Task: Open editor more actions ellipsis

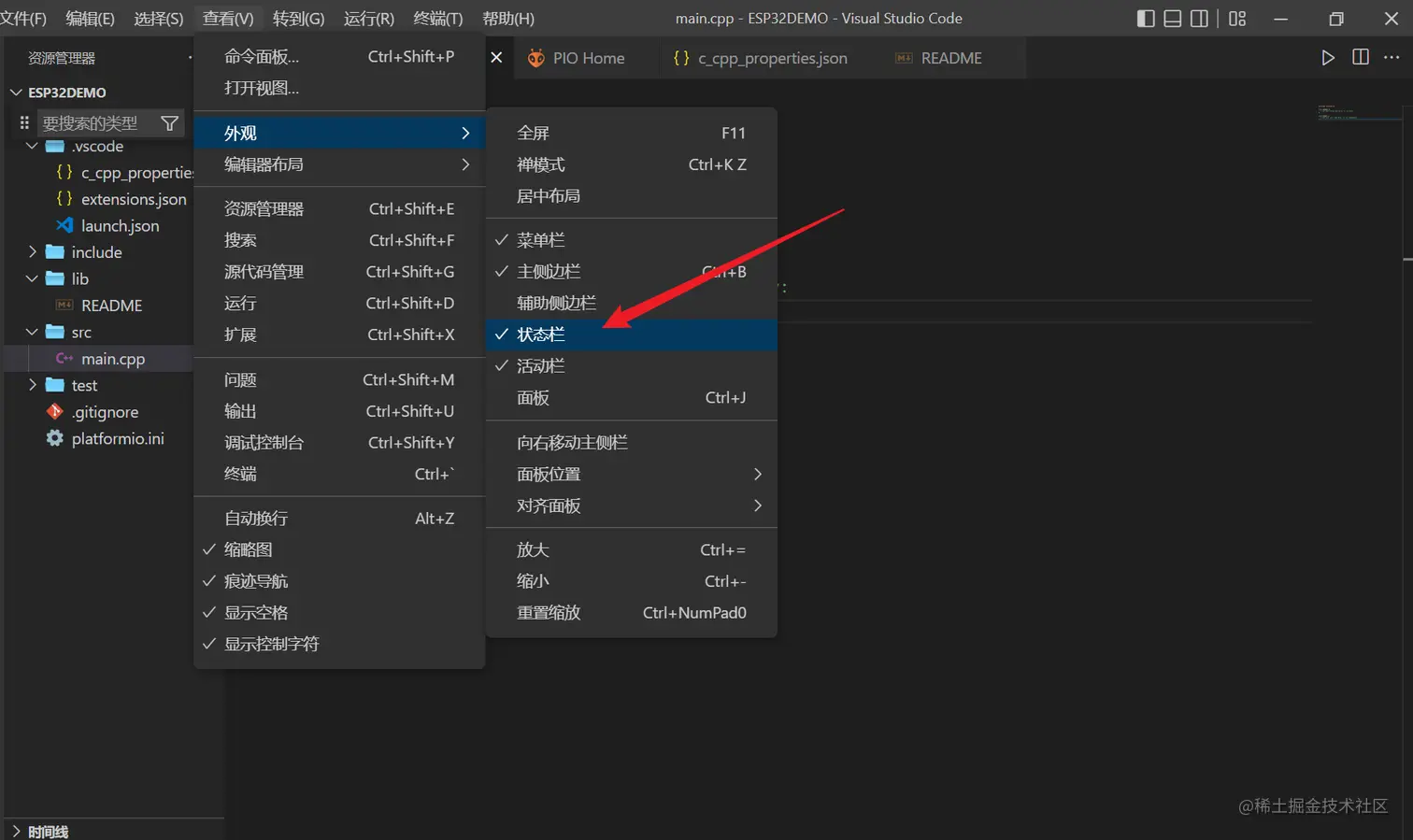Action: coord(1392,58)
